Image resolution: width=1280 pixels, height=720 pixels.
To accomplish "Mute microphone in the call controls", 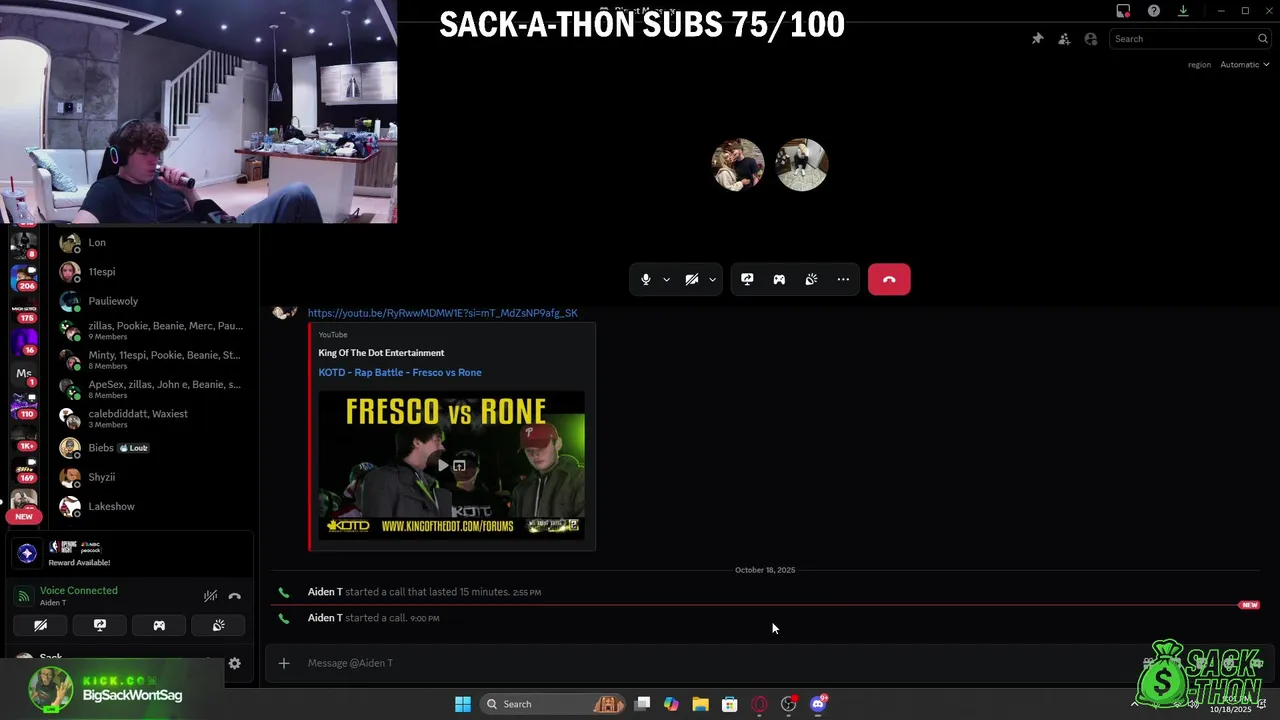I will click(x=646, y=280).
